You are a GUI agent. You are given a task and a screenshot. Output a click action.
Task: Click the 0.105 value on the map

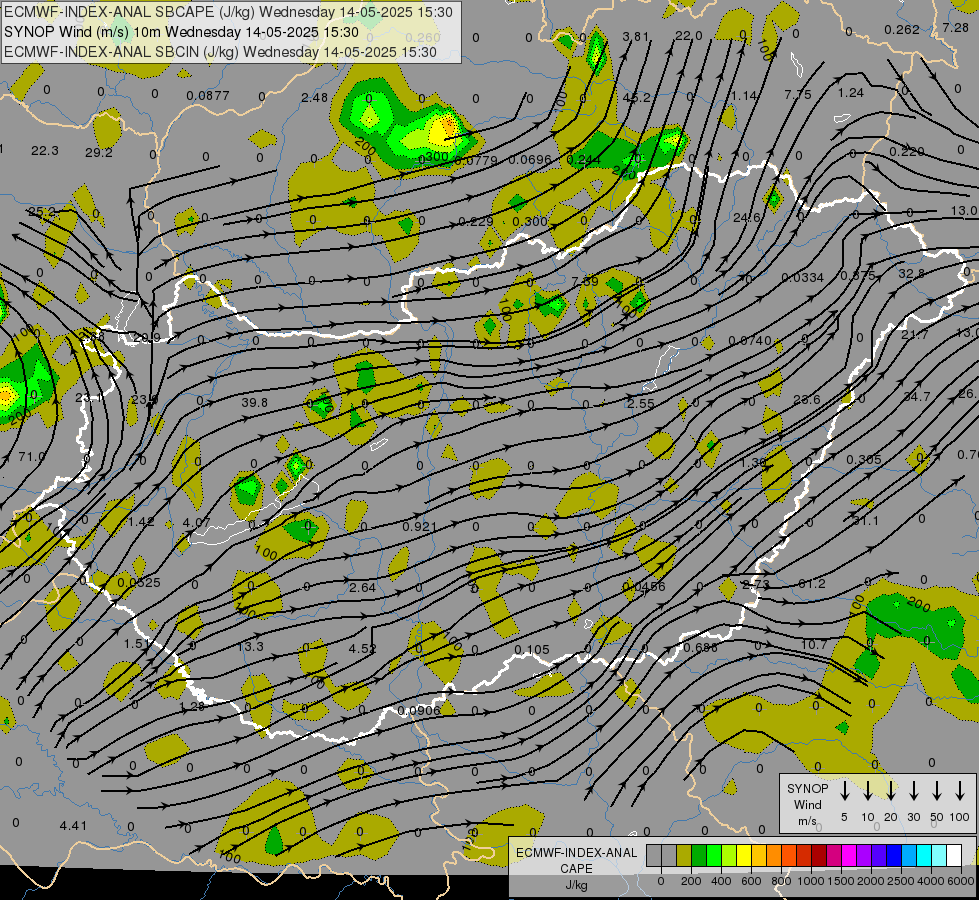532,650
